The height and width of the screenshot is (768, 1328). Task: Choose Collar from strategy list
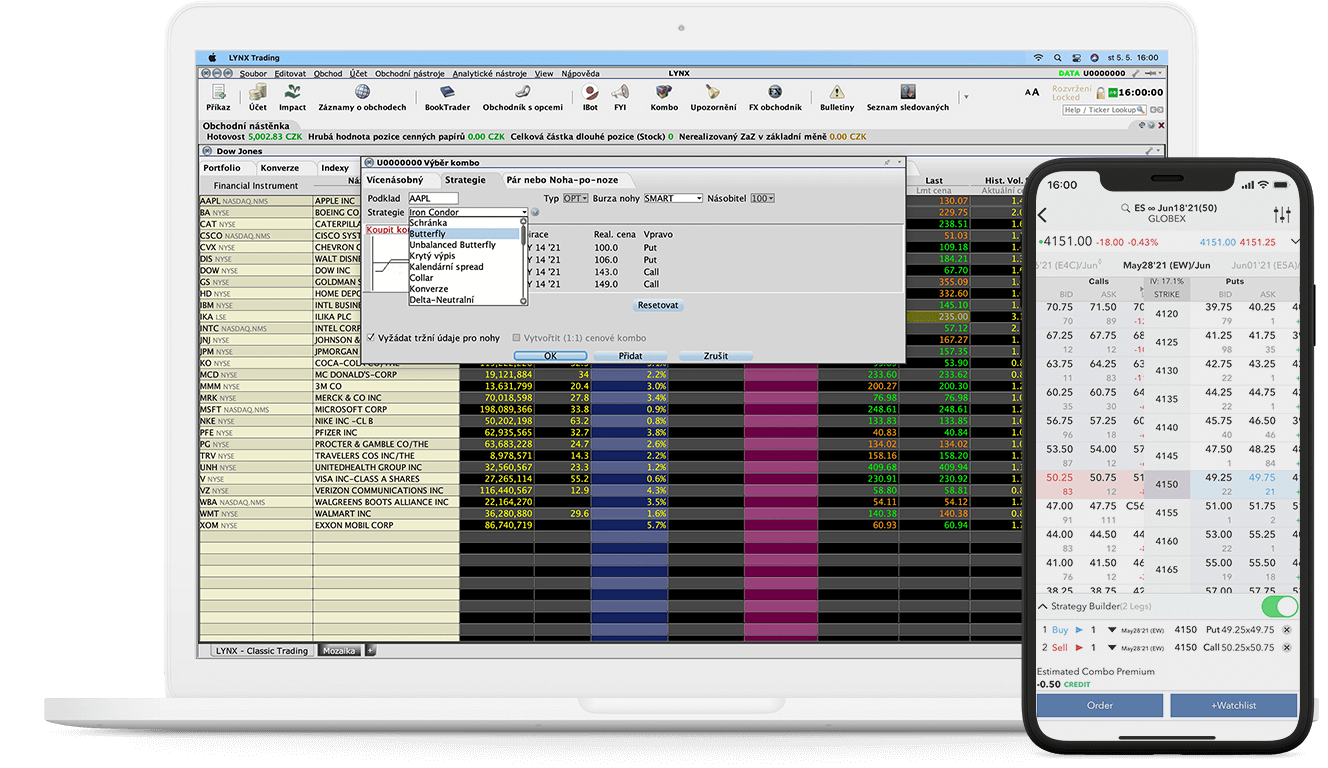464,278
